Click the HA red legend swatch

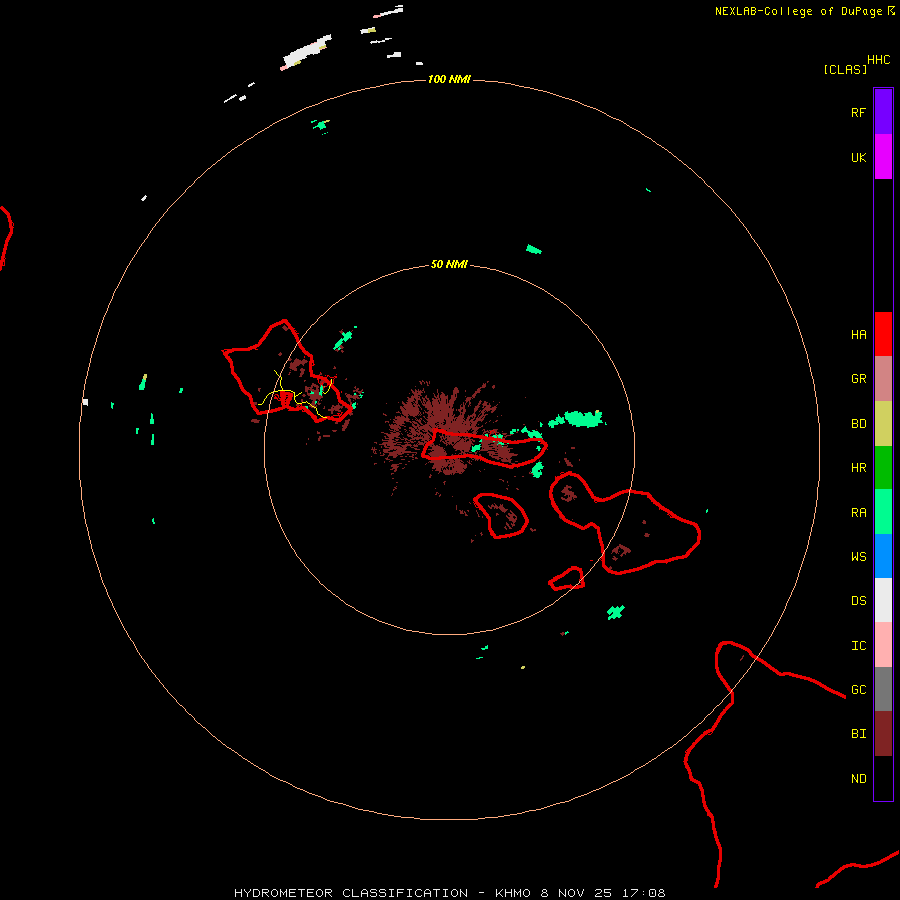pyautogui.click(x=883, y=334)
